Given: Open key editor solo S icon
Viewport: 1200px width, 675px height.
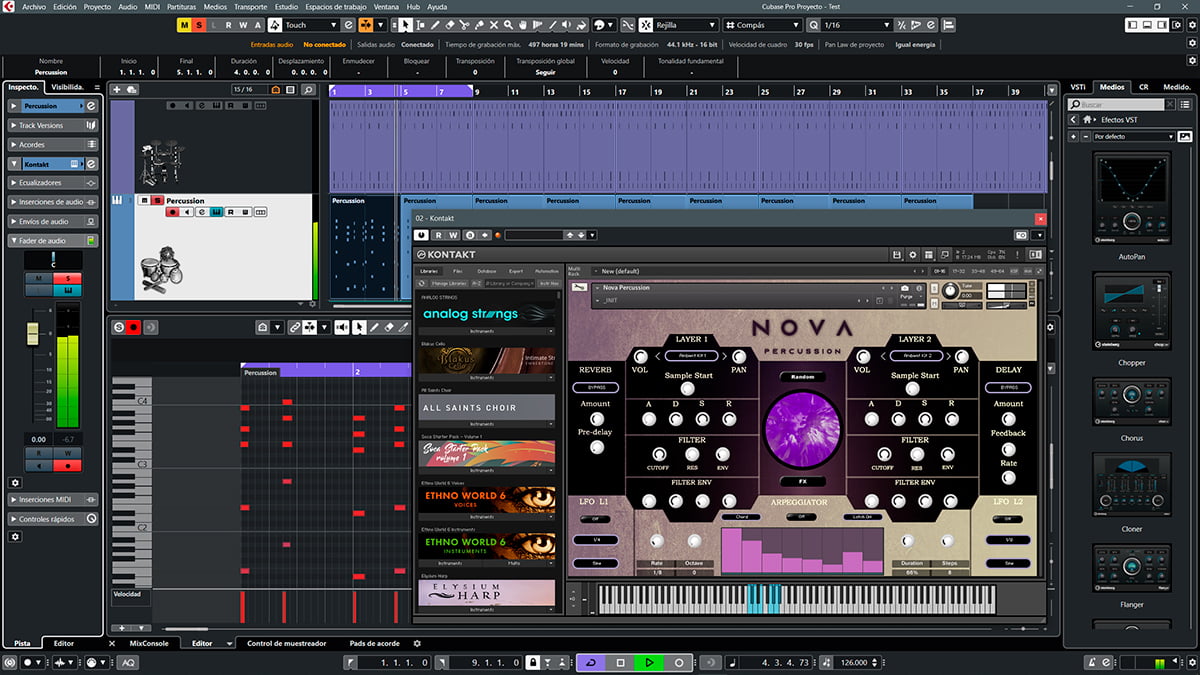Looking at the screenshot, I should [x=119, y=326].
